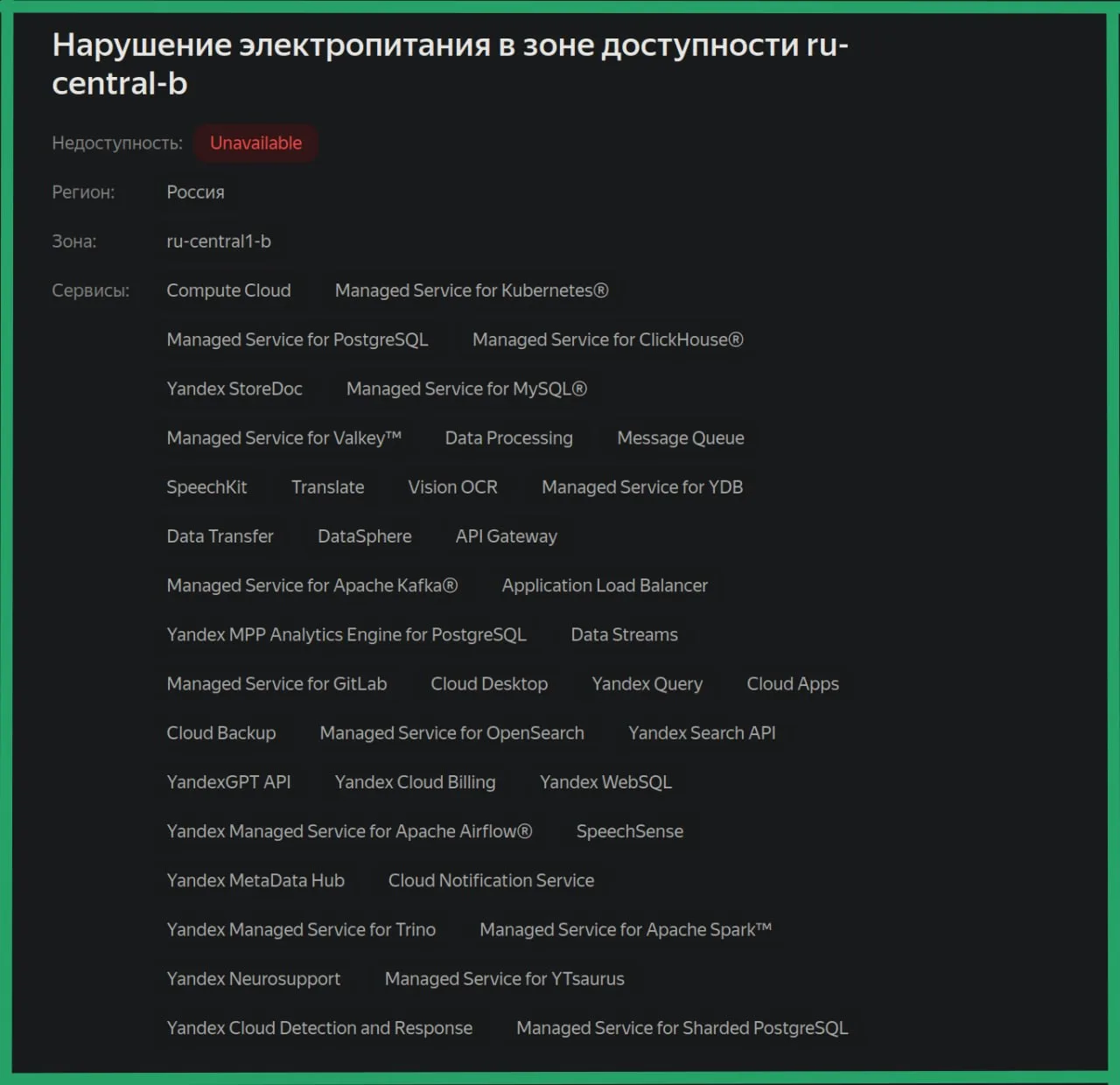This screenshot has height=1085, width=1120.
Task: Click the Cloud Apps service
Action: point(793,683)
